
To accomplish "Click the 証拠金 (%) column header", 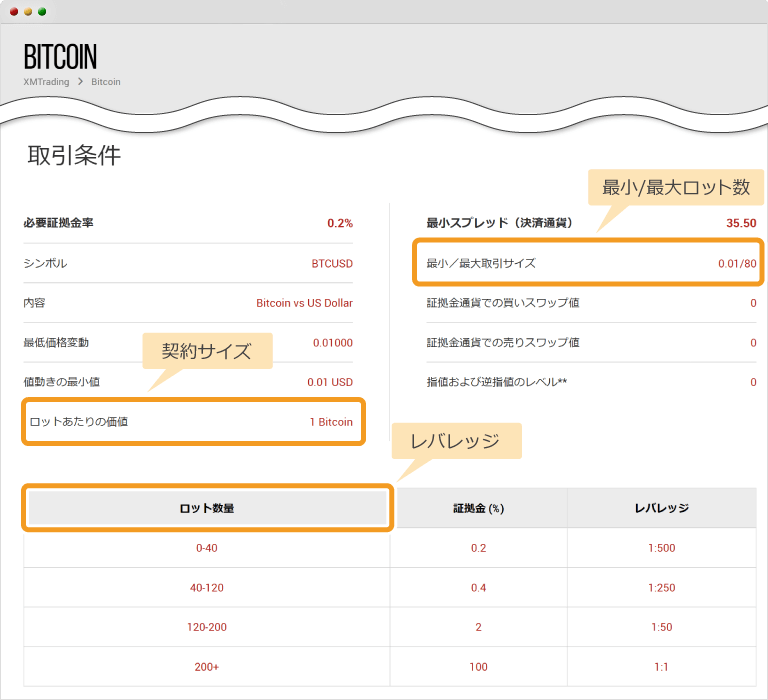I will 479,508.
